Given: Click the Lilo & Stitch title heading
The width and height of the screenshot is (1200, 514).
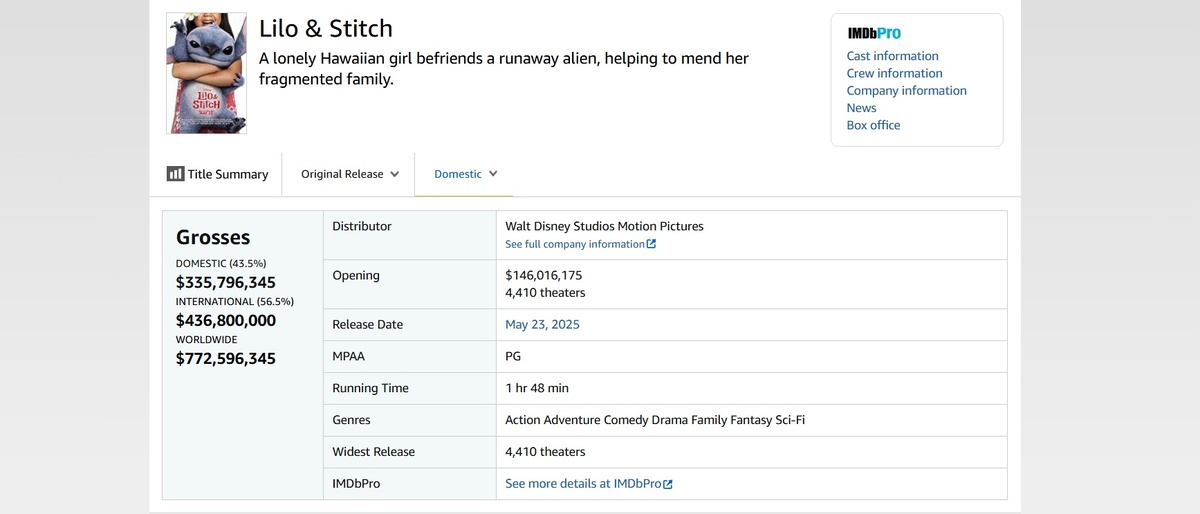Looking at the screenshot, I should pyautogui.click(x=326, y=28).
